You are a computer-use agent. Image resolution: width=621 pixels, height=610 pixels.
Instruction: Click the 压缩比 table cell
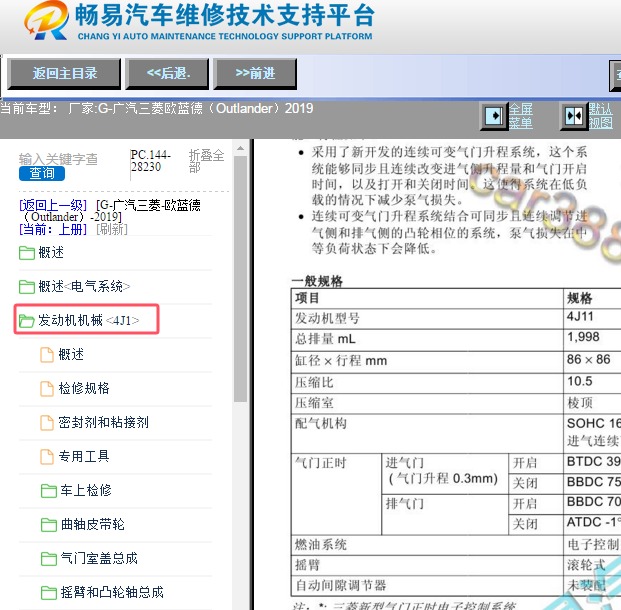tap(427, 383)
